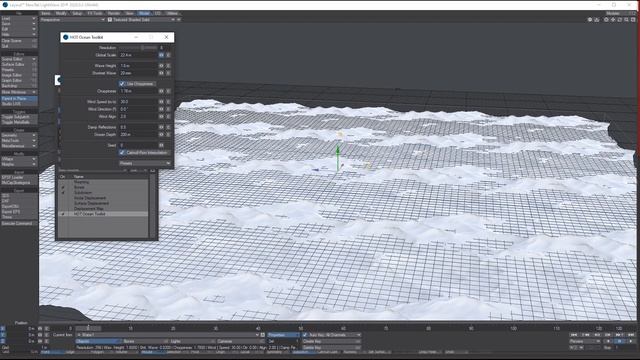Open Current Item dropdown

point(167,335)
